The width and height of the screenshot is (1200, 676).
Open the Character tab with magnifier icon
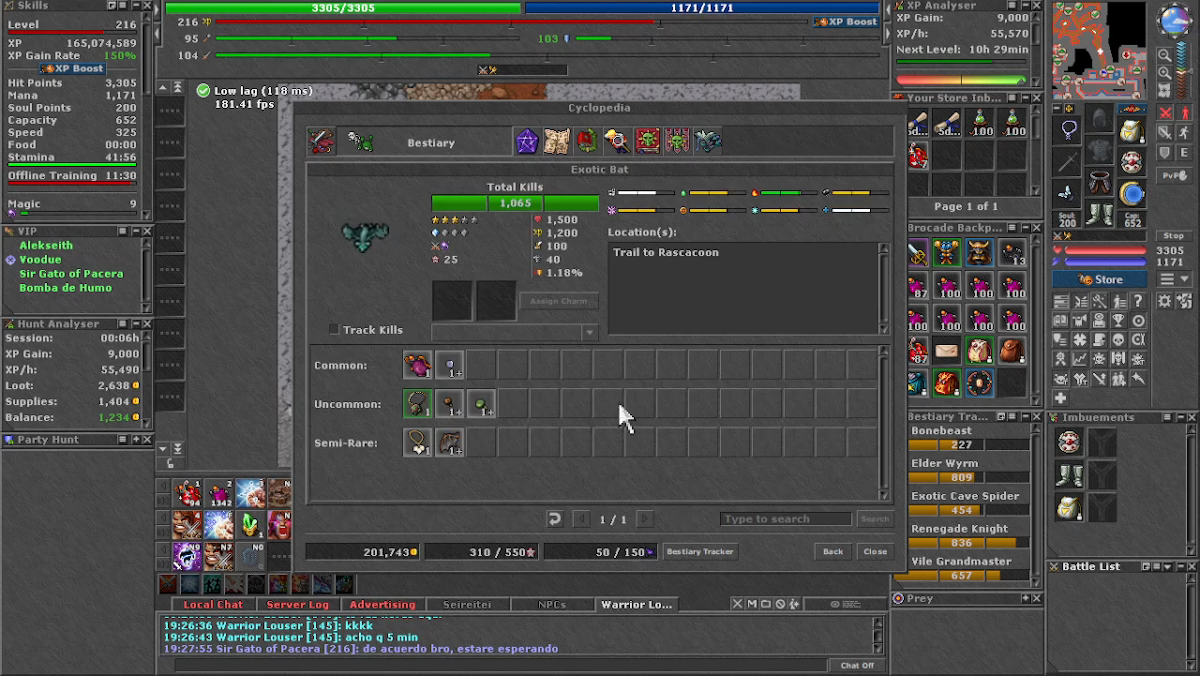click(x=617, y=142)
